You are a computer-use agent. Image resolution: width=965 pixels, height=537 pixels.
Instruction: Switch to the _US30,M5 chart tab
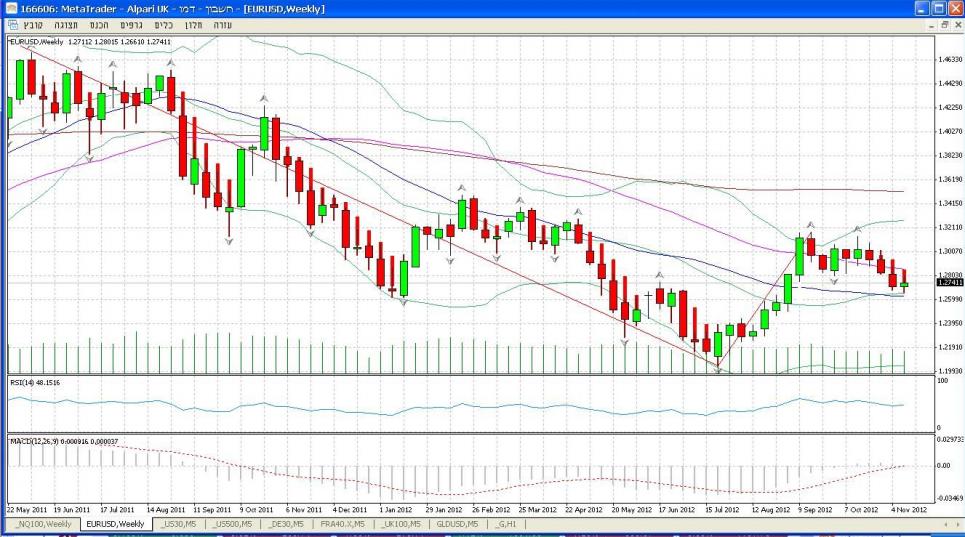coord(178,523)
